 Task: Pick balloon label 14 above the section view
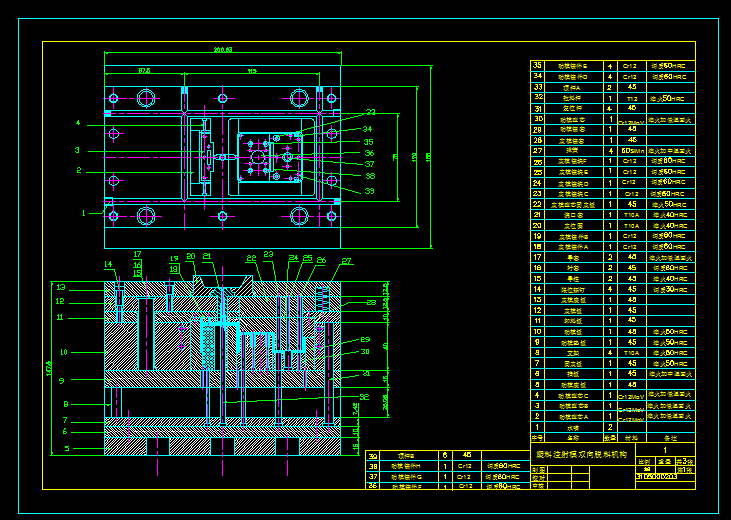pos(108,264)
